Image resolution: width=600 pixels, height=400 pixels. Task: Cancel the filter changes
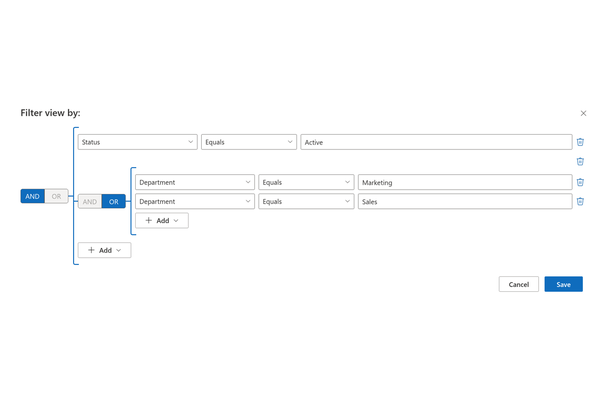click(518, 284)
